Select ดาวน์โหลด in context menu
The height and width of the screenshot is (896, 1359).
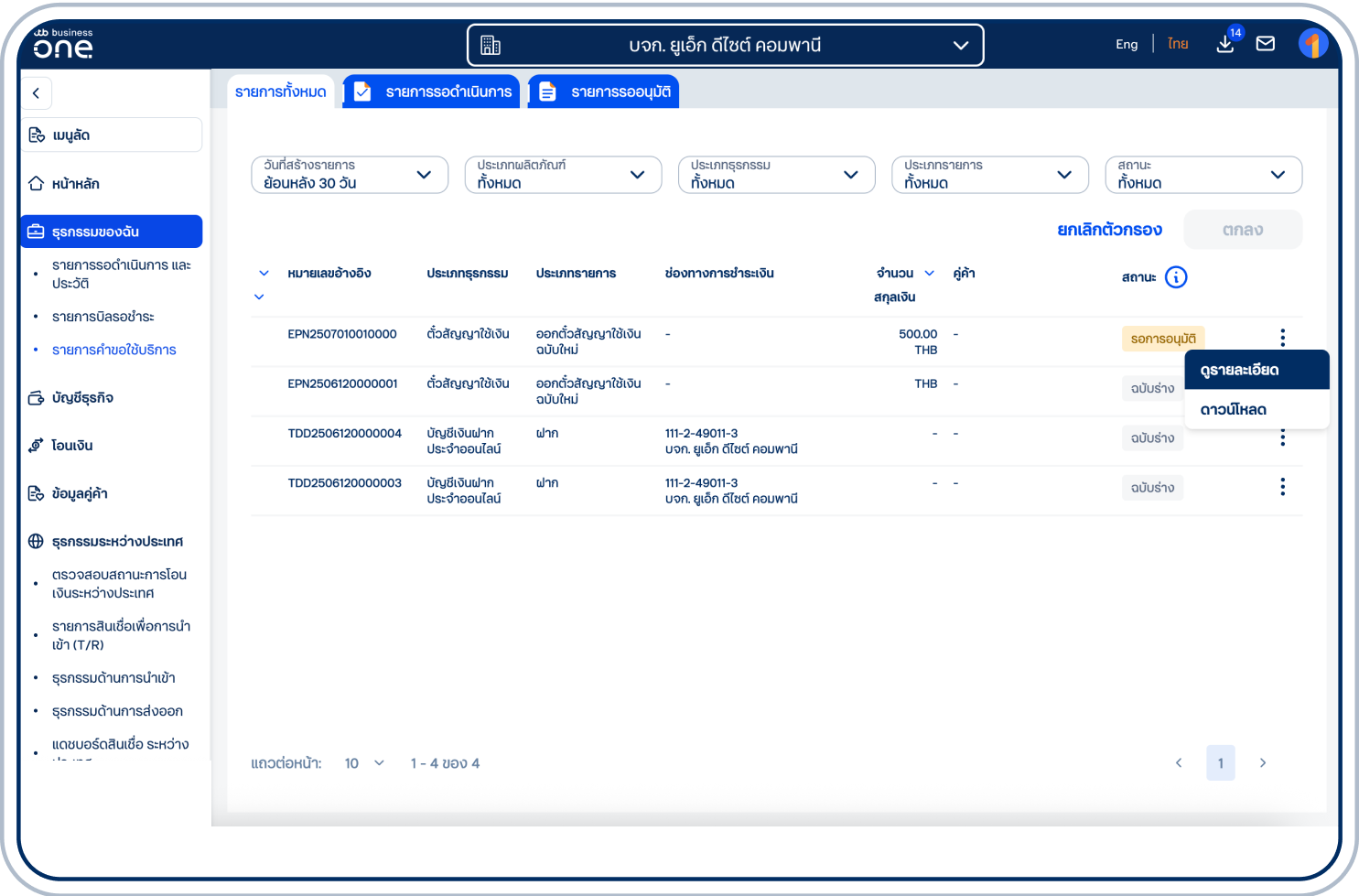pyautogui.click(x=1257, y=409)
